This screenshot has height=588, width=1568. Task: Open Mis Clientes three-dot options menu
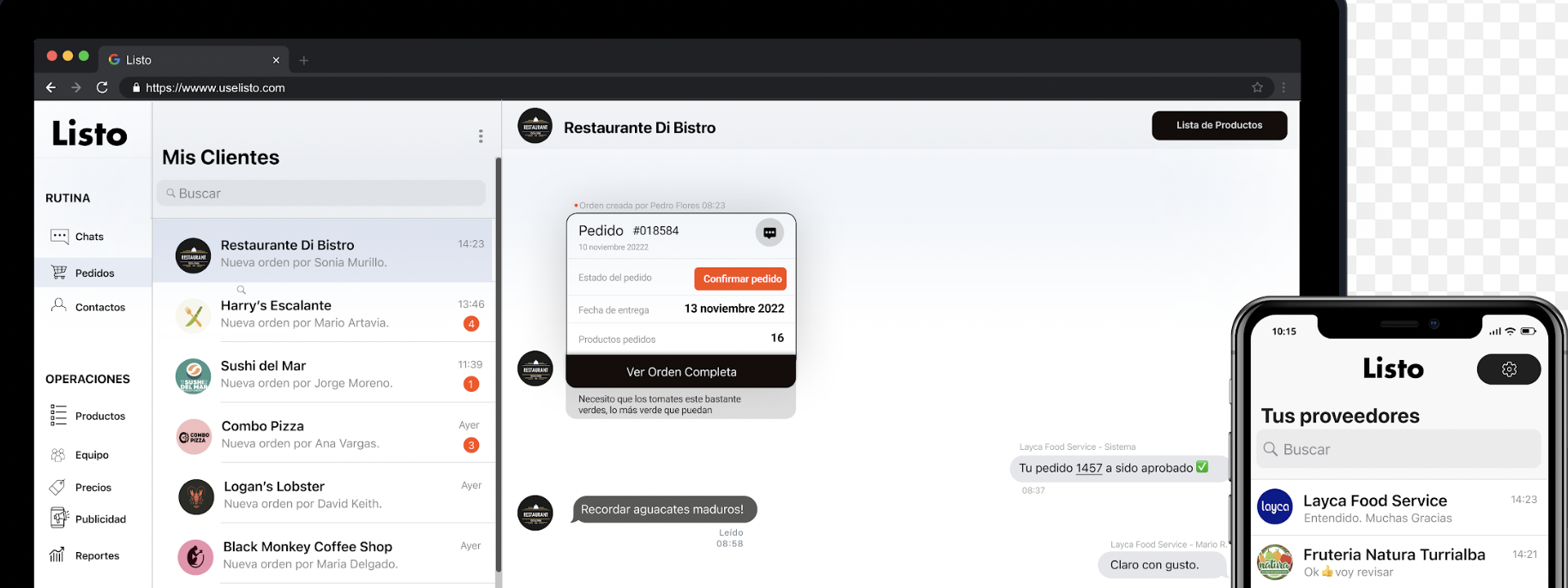click(x=481, y=136)
